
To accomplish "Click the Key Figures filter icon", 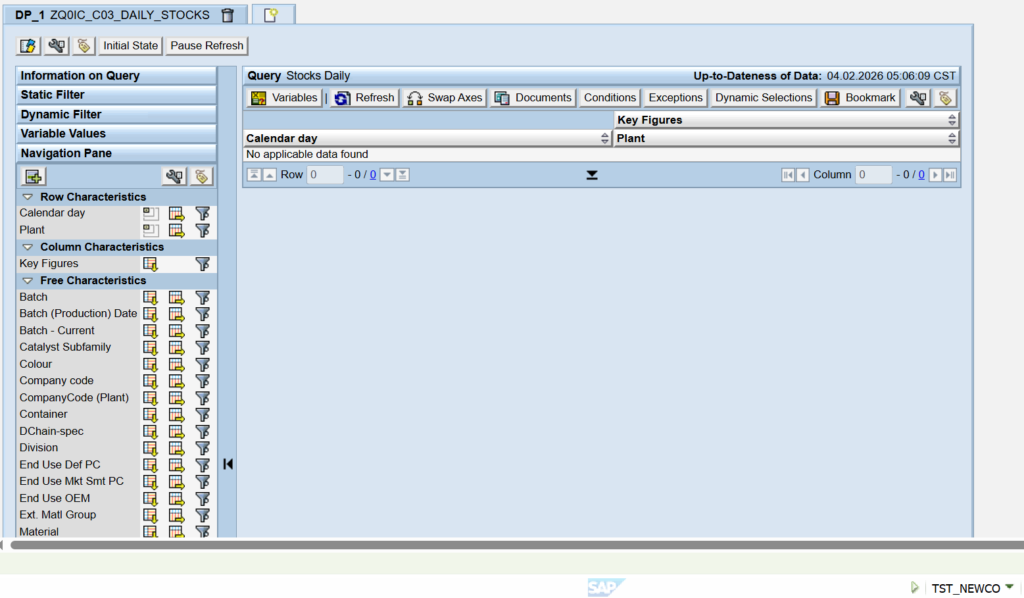I will [202, 264].
